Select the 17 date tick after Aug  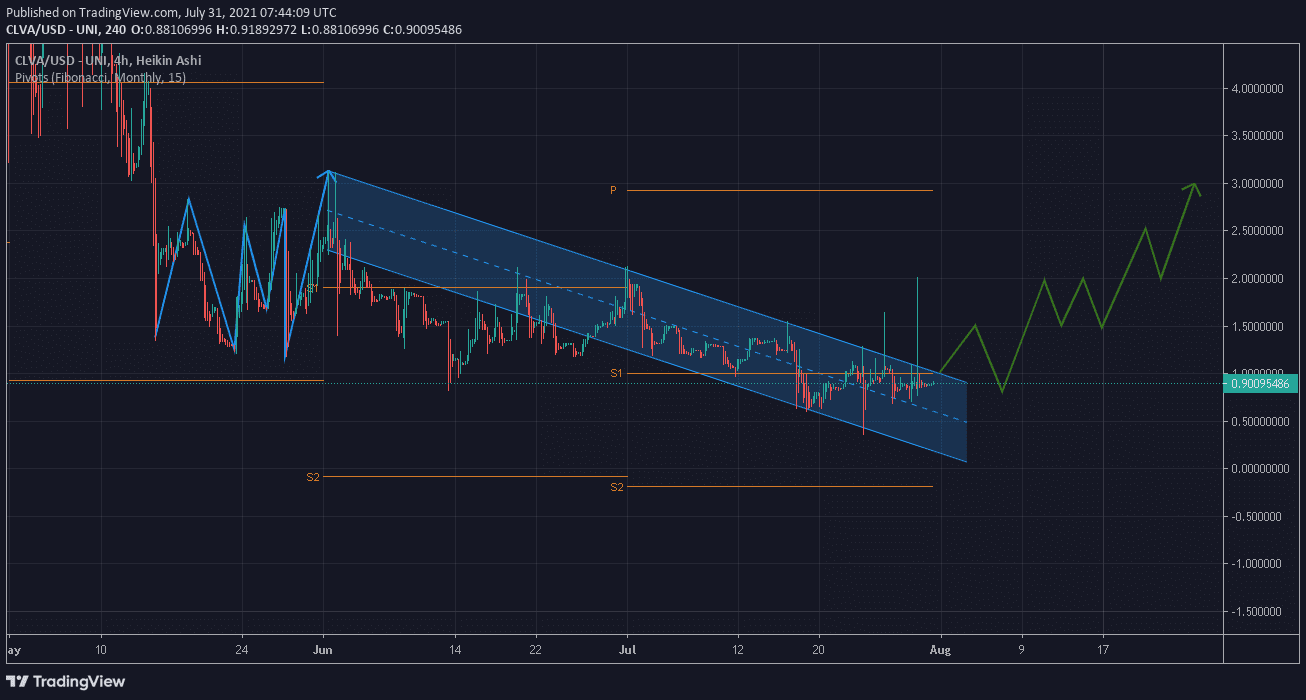(1103, 648)
